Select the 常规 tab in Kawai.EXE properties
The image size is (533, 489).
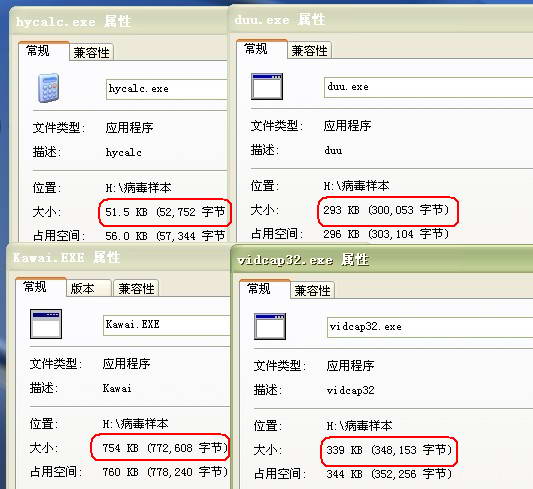(x=35, y=287)
